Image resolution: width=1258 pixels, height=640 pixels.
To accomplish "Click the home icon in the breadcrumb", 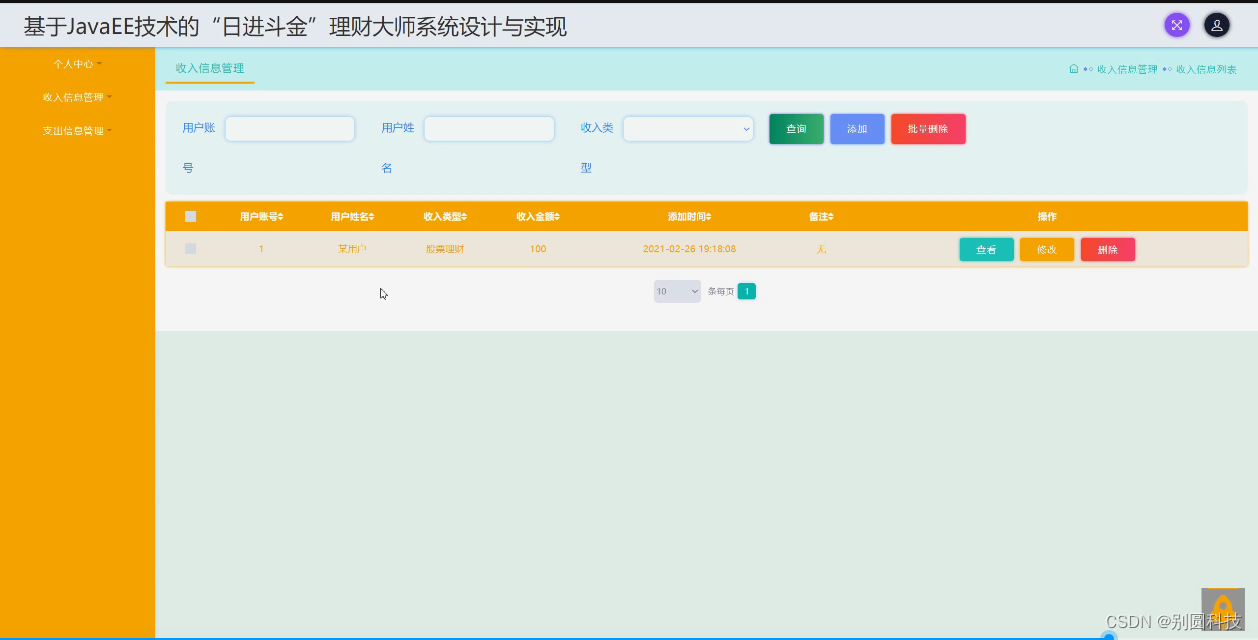I will pyautogui.click(x=1072, y=69).
